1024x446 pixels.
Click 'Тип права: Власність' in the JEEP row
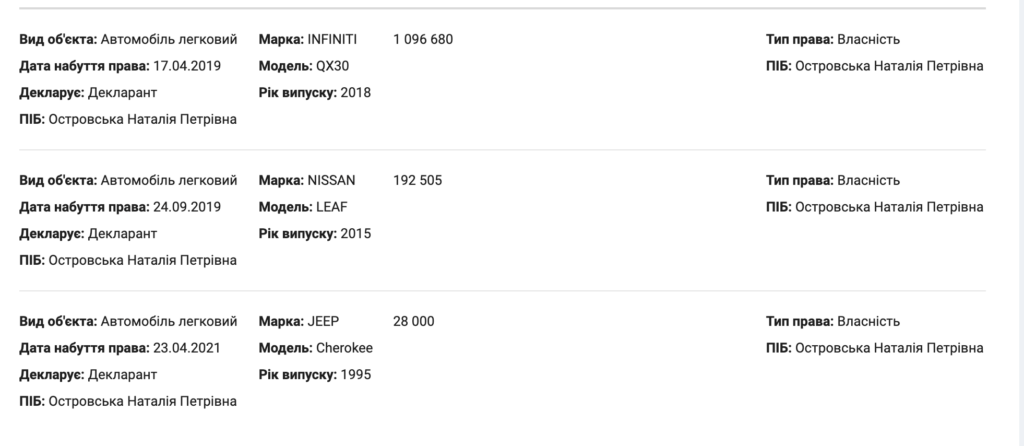(833, 321)
